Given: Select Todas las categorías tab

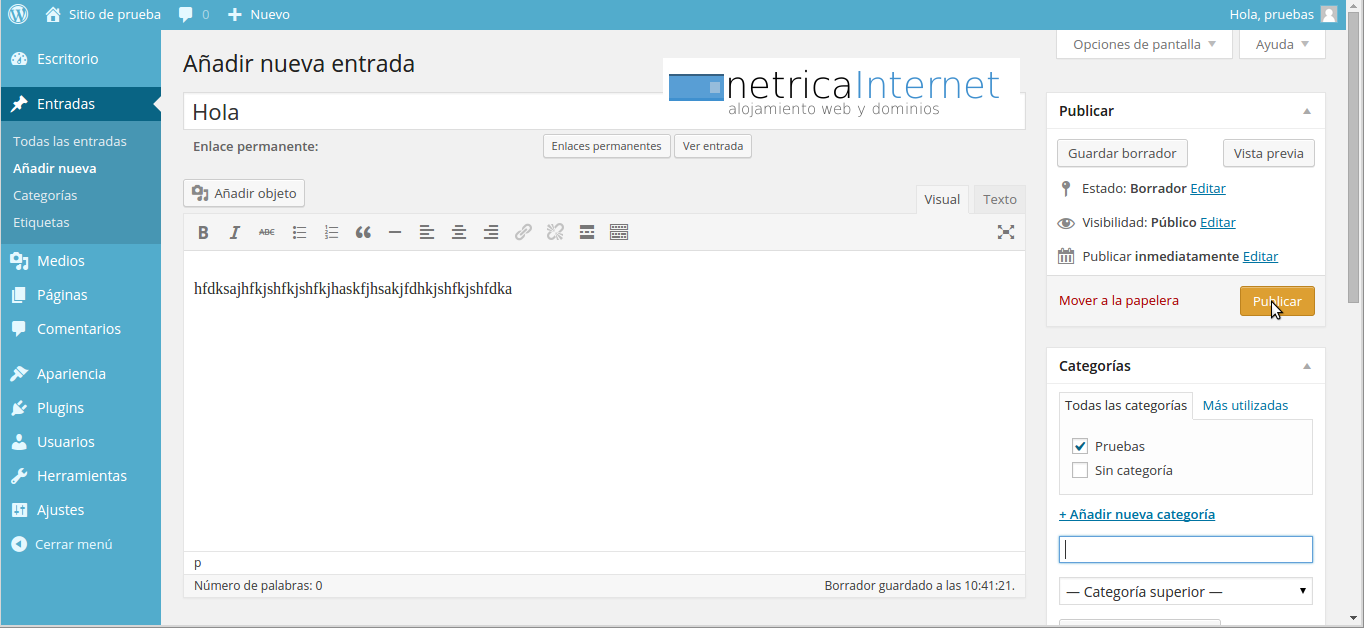Looking at the screenshot, I should pyautogui.click(x=1126, y=405).
